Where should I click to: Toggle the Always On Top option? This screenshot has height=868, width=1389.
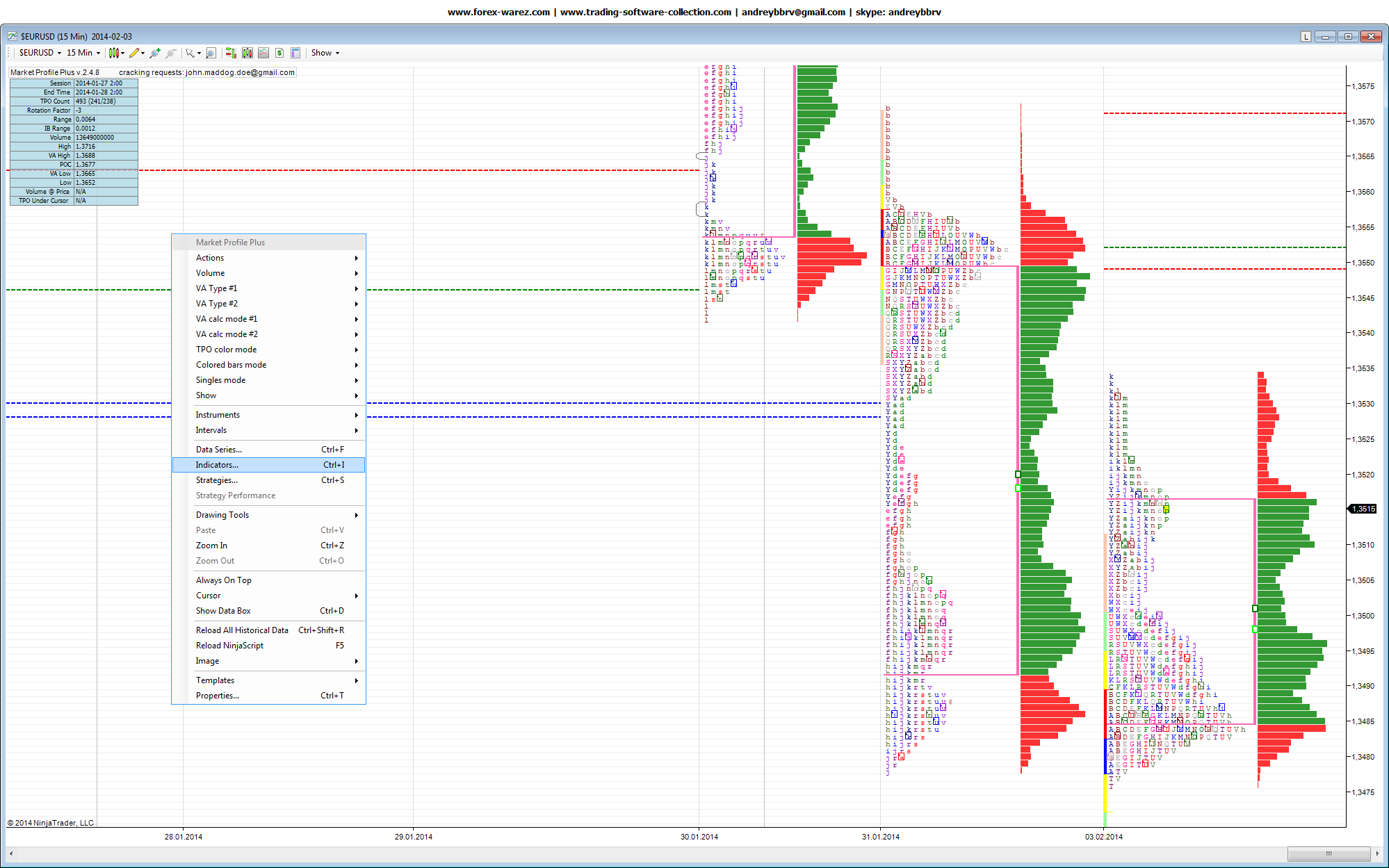pos(224,580)
